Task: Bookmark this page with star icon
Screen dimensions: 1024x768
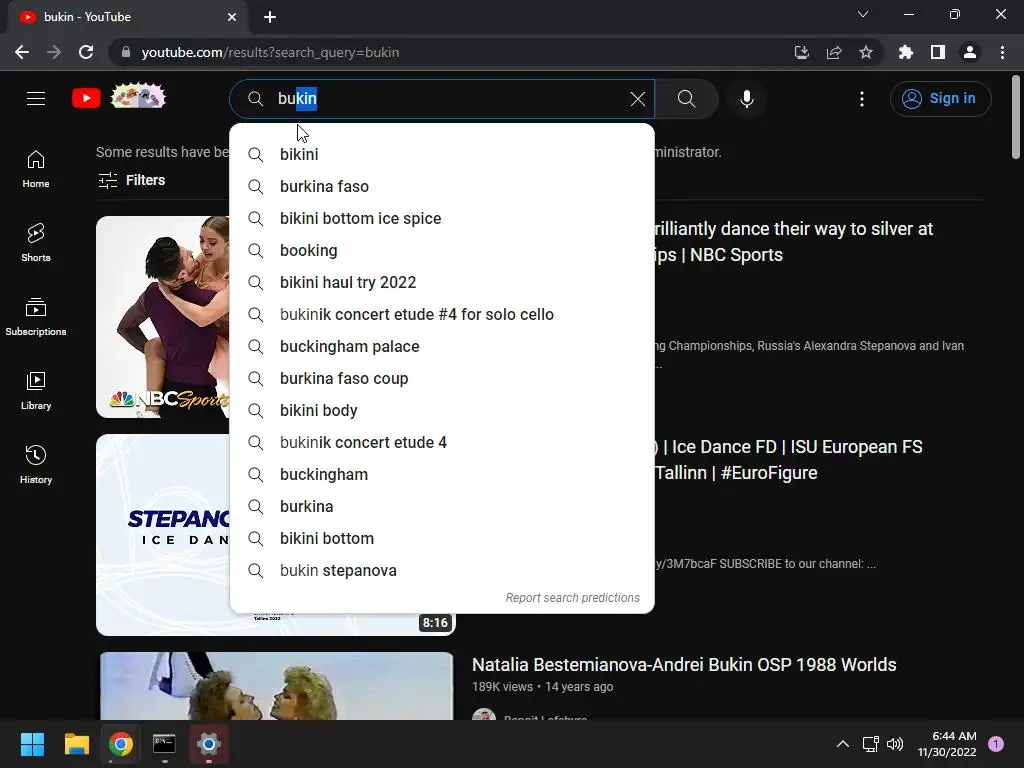Action: [x=866, y=52]
